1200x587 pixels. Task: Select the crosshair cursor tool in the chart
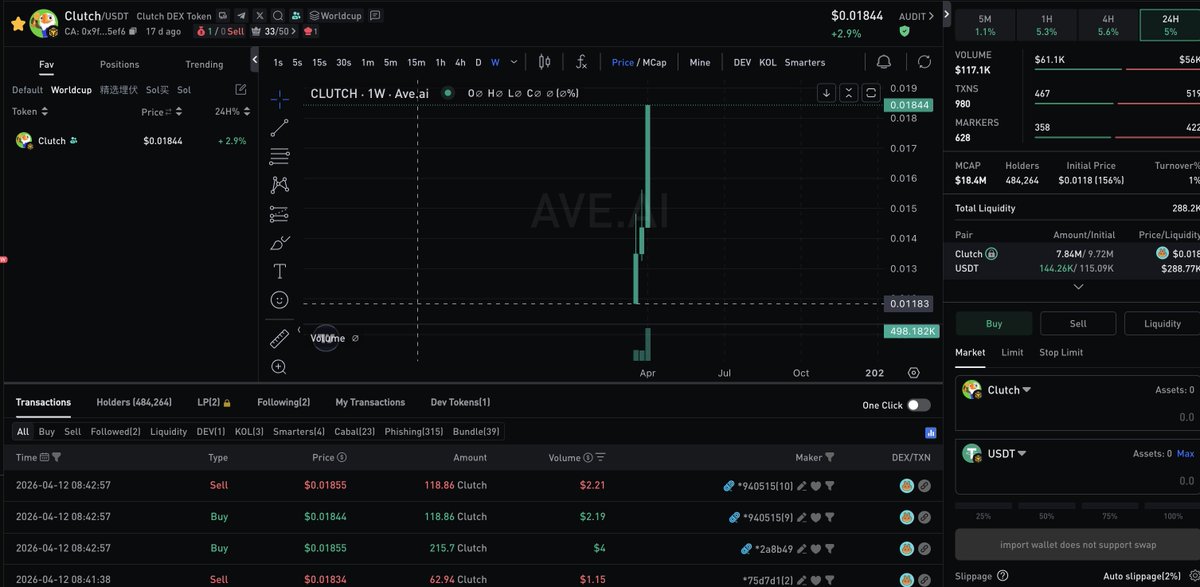click(x=280, y=98)
